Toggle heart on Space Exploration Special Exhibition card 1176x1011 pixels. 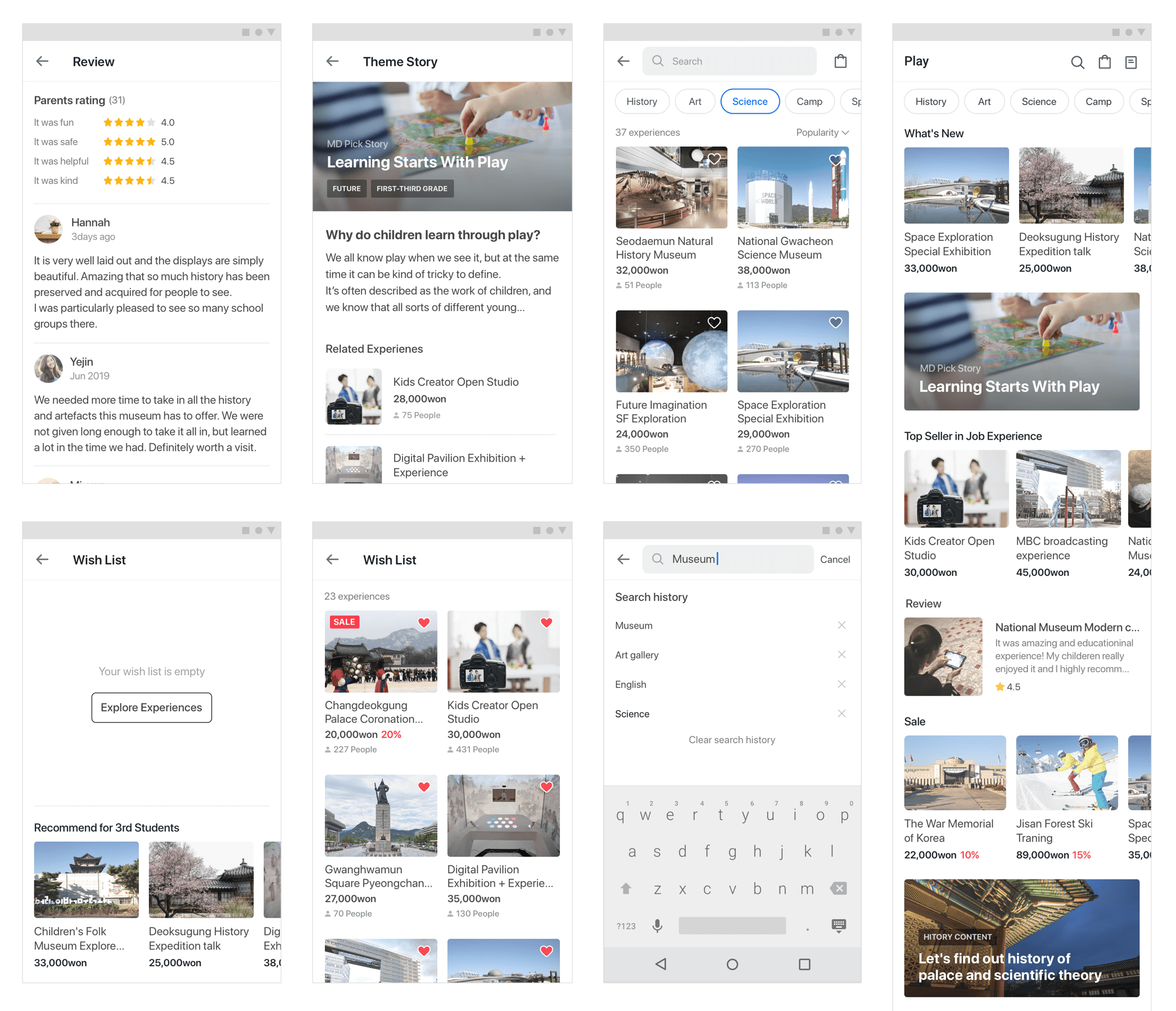835,322
